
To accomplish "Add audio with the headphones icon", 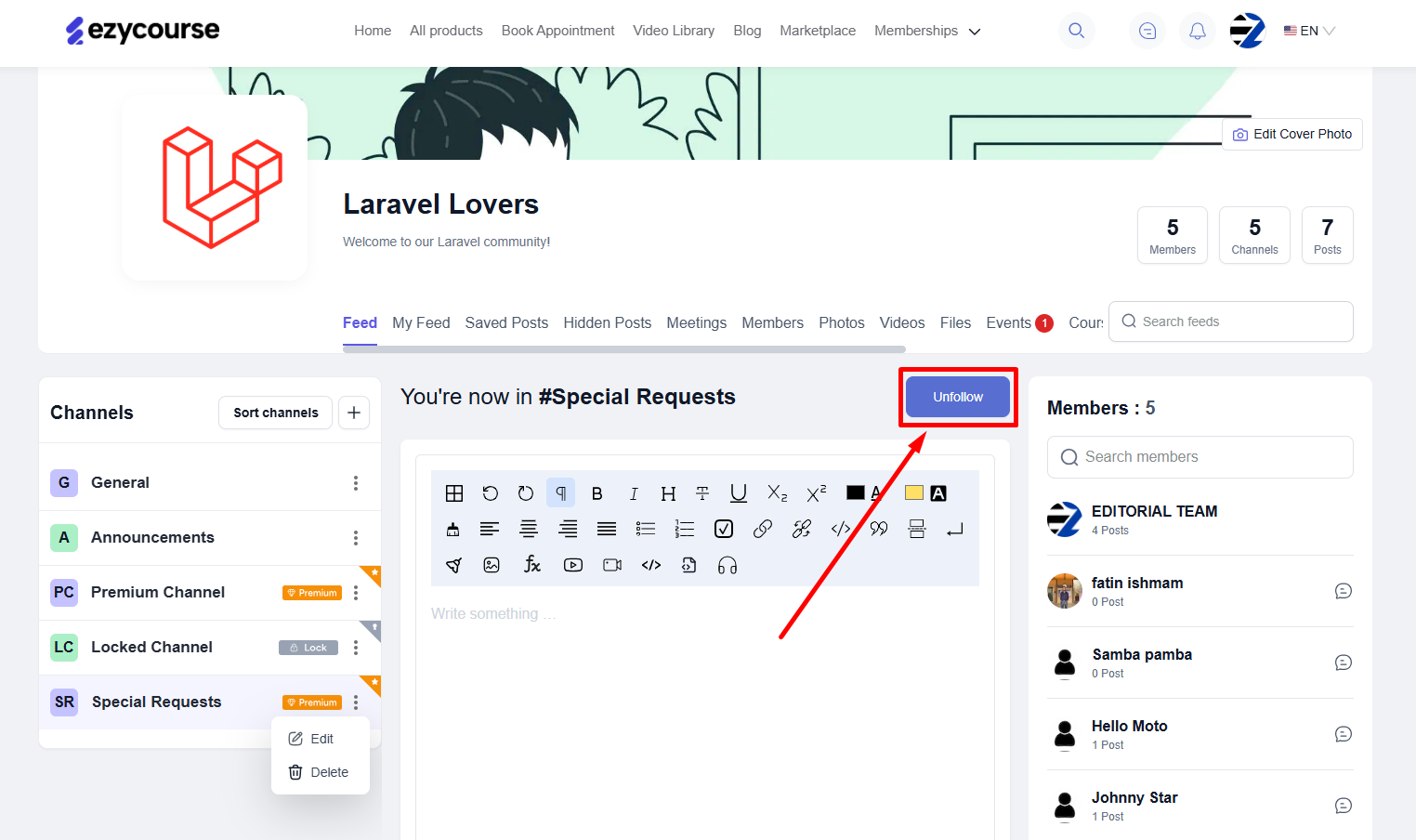I will click(x=728, y=565).
